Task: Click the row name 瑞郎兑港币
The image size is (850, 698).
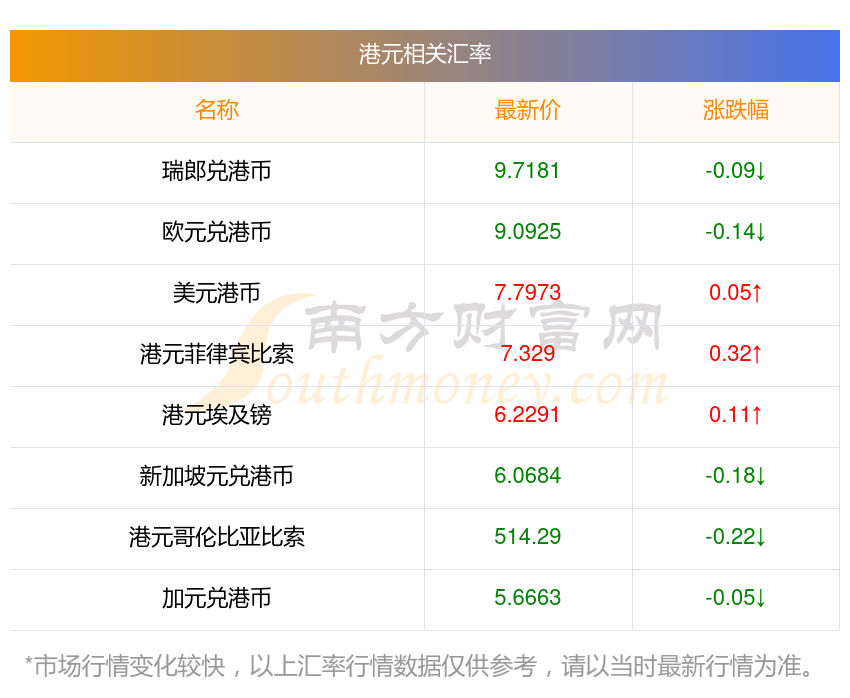Action: (216, 171)
